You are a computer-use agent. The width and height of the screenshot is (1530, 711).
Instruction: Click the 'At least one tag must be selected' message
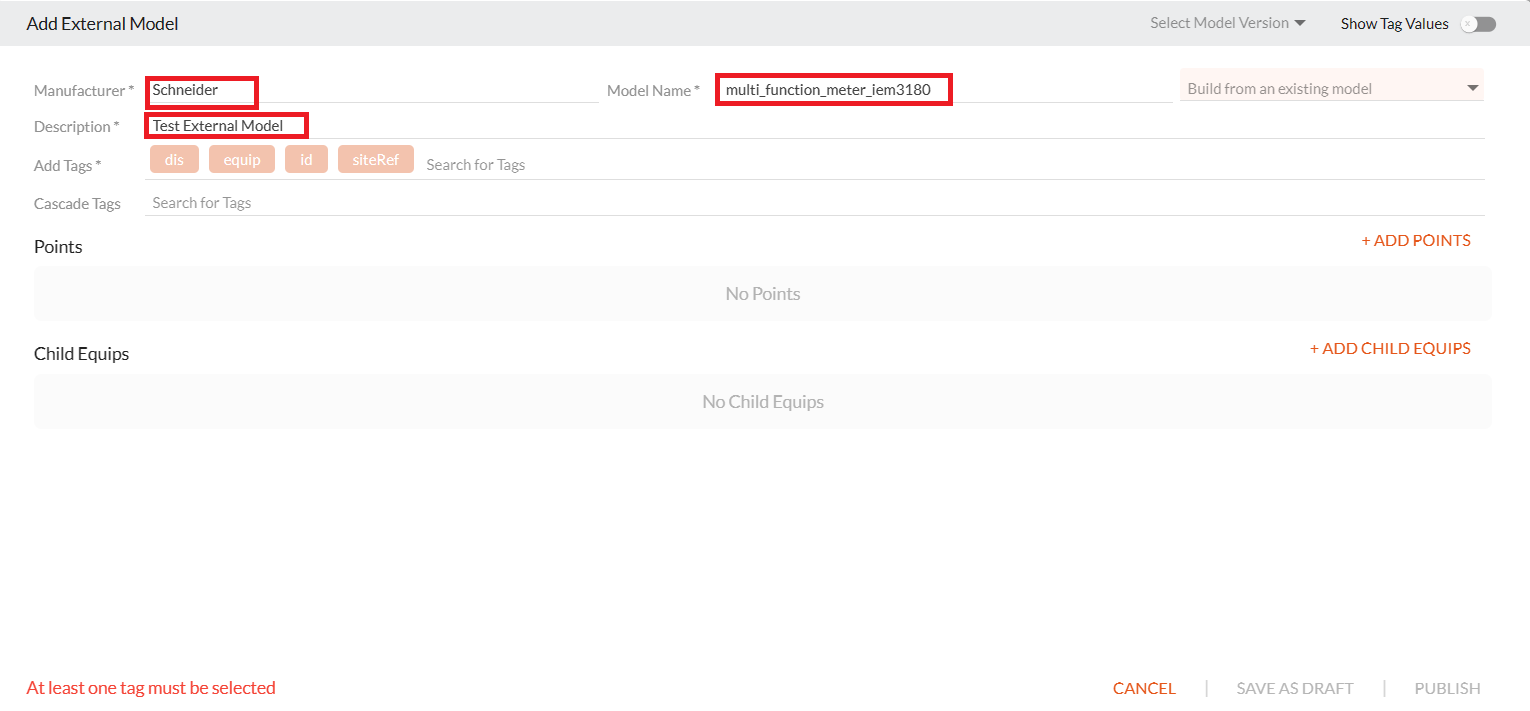(151, 688)
